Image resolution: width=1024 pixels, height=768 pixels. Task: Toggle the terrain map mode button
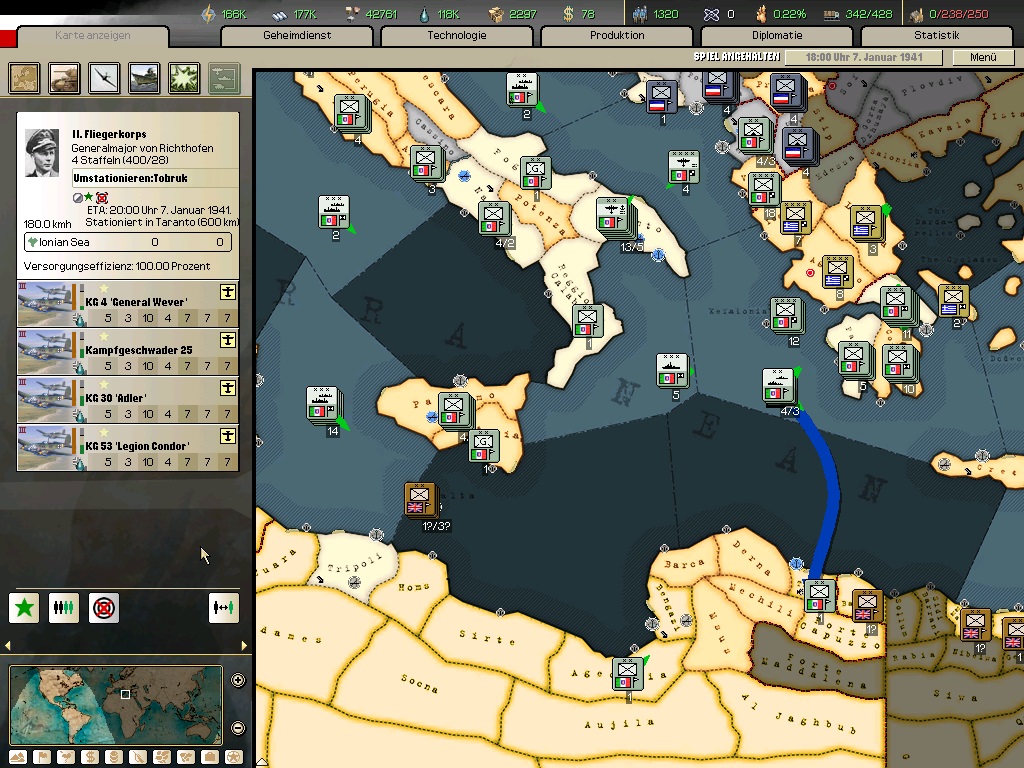[17, 756]
